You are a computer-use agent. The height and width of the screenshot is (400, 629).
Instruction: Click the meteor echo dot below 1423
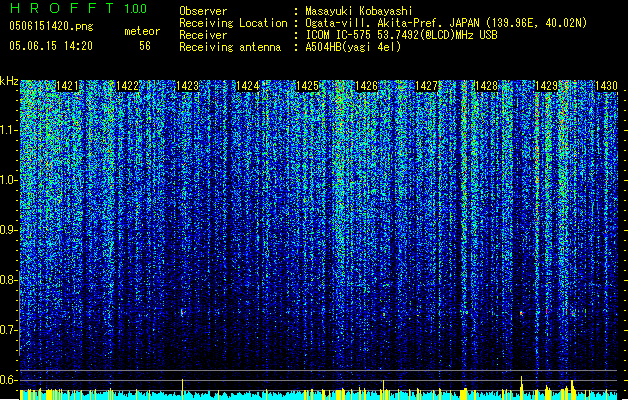point(183,312)
